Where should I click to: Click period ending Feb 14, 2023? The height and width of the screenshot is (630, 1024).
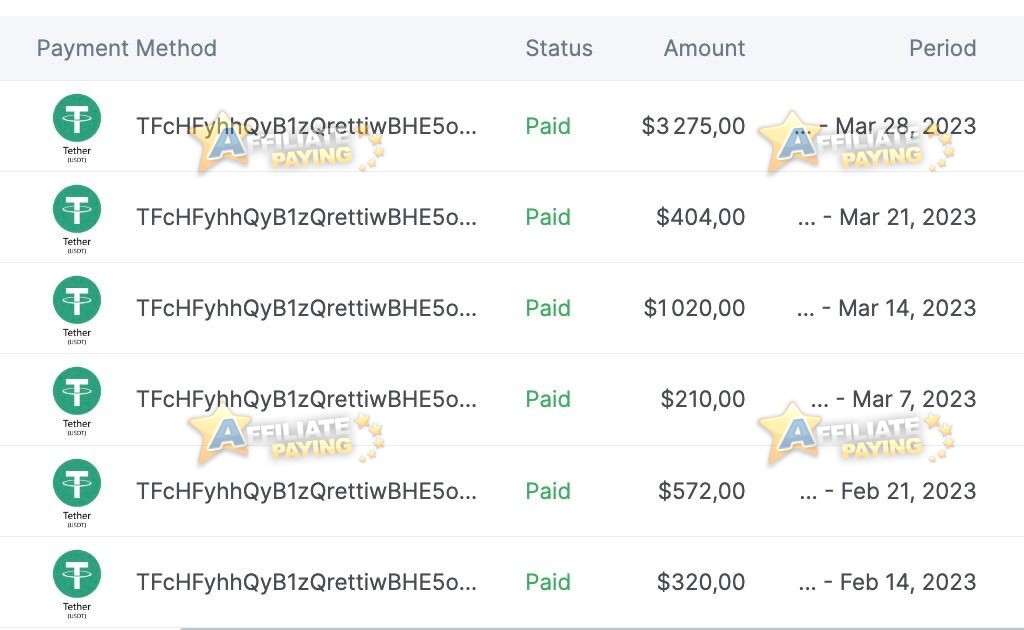[888, 582]
